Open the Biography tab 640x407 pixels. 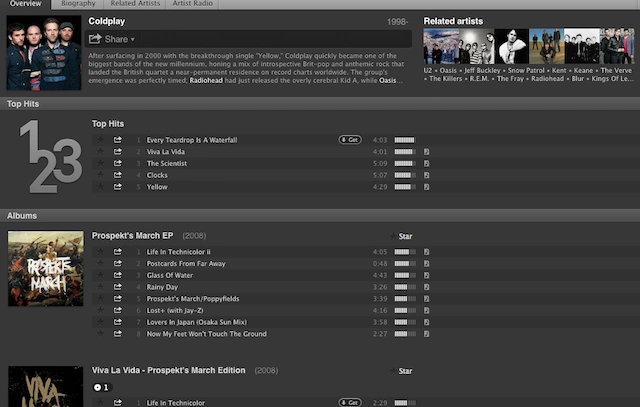[x=78, y=4]
